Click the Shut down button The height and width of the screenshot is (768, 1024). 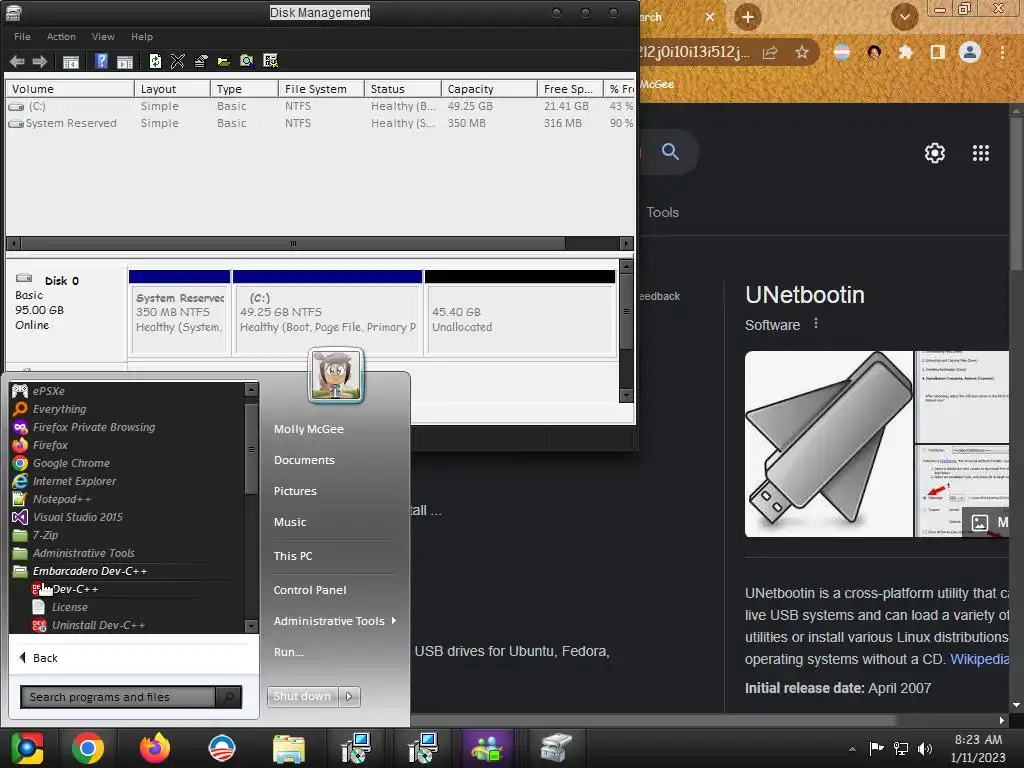[x=302, y=697]
